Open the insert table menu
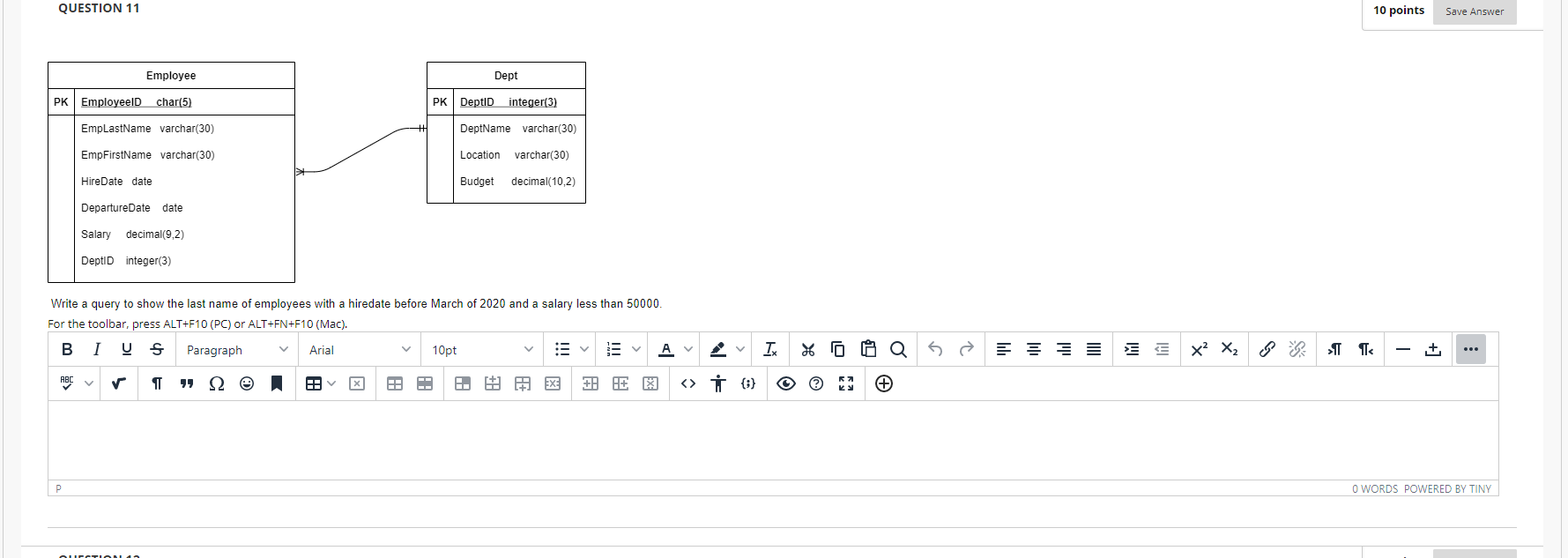 click(x=321, y=383)
